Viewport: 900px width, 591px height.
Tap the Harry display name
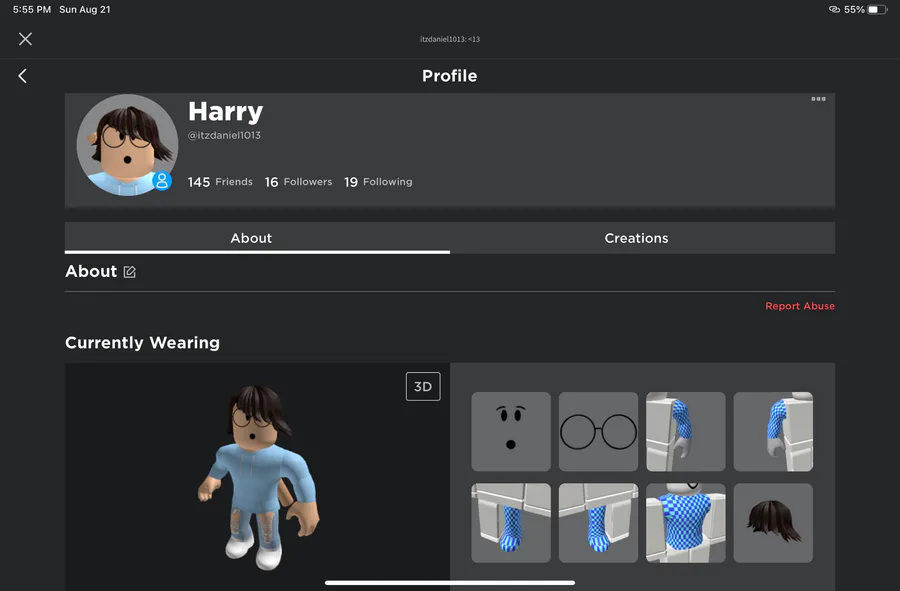pyautogui.click(x=226, y=111)
